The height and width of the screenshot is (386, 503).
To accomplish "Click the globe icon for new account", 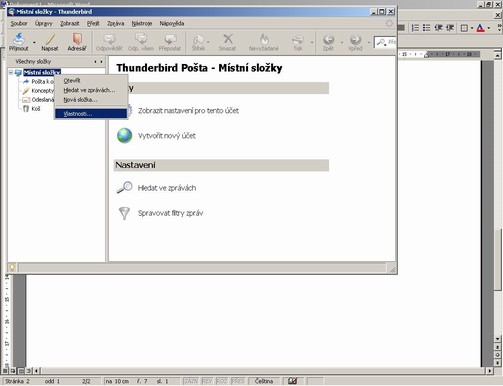I will [x=124, y=136].
